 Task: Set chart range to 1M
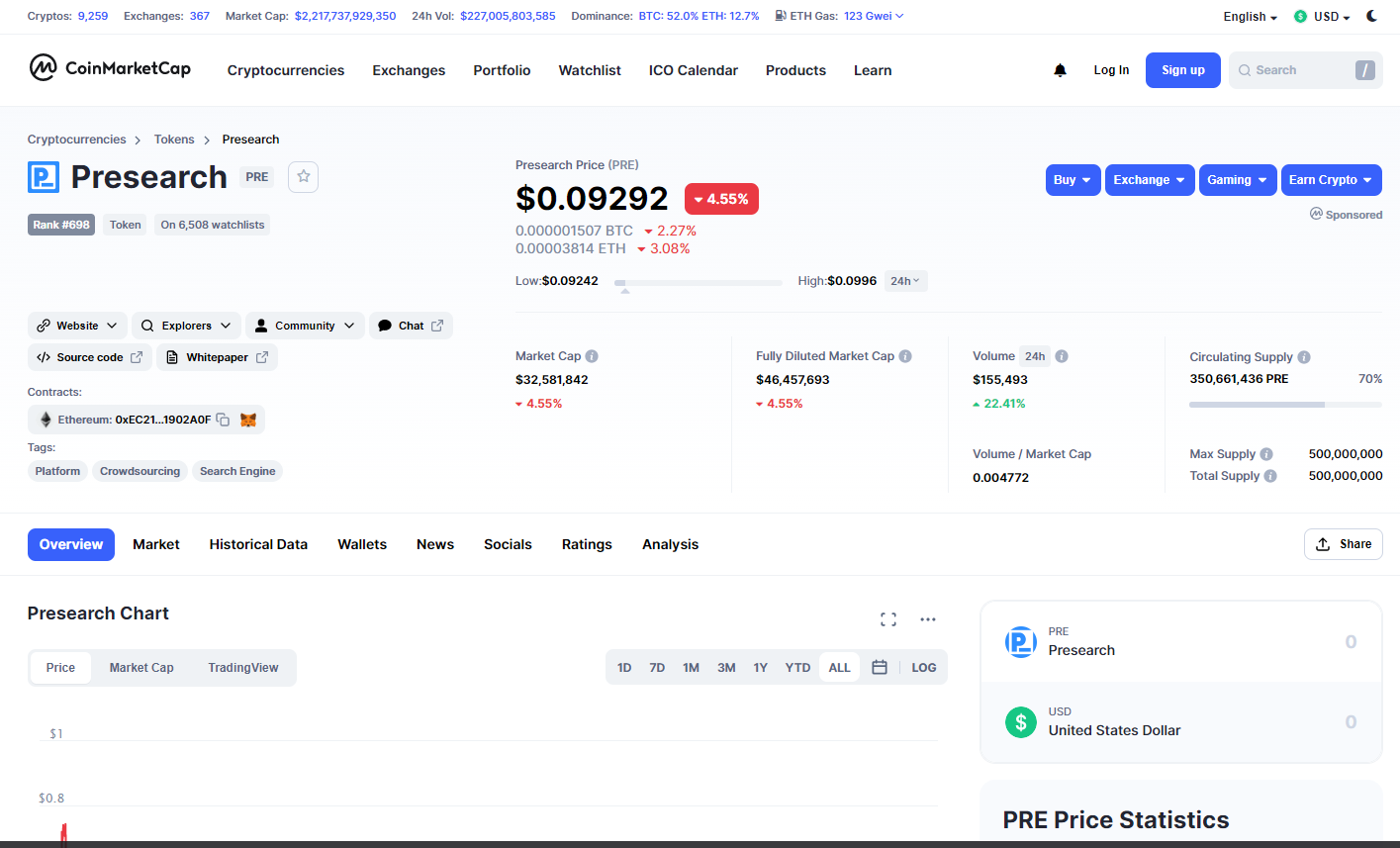(691, 668)
